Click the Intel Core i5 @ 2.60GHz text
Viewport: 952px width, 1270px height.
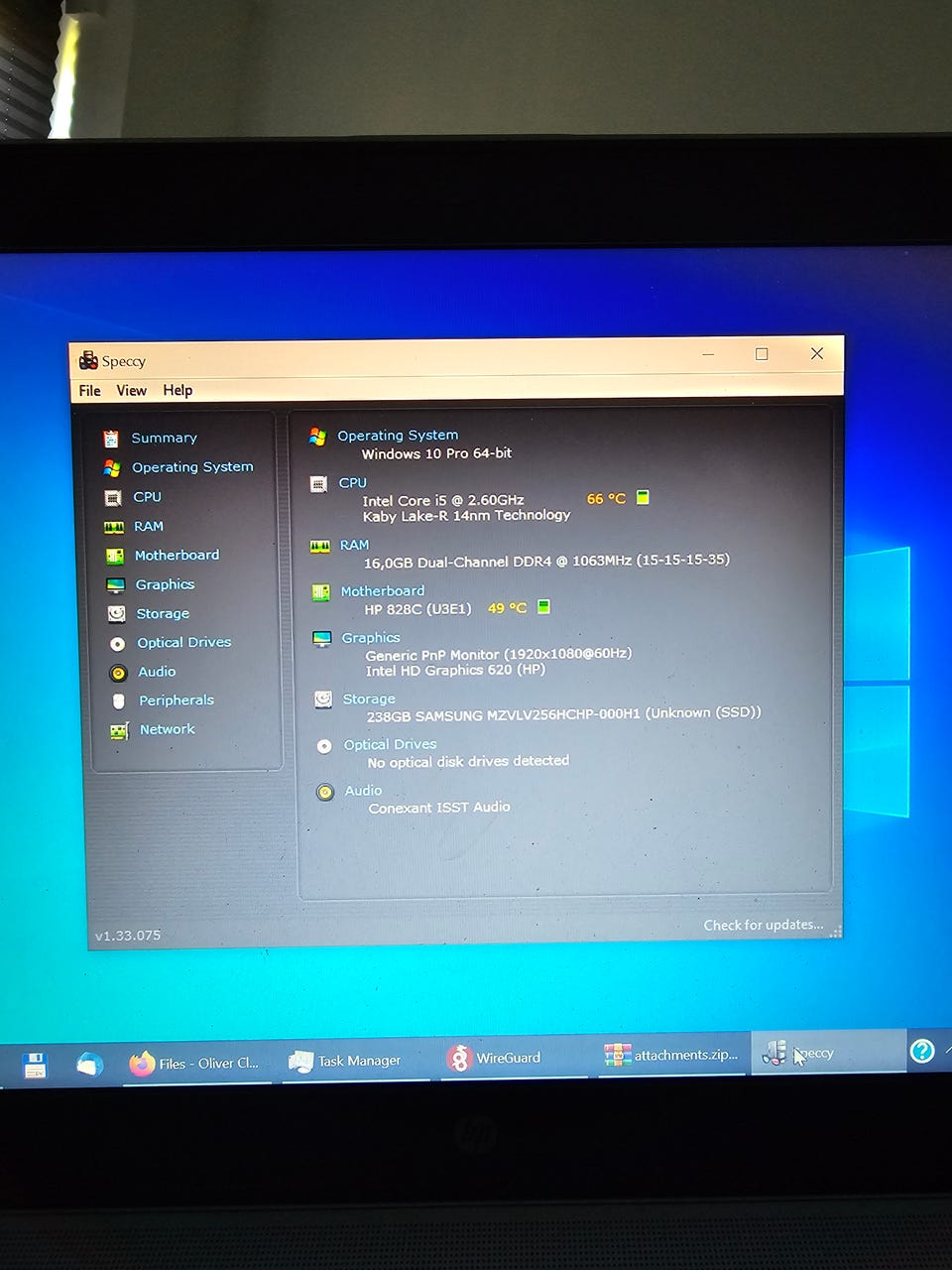(442, 500)
